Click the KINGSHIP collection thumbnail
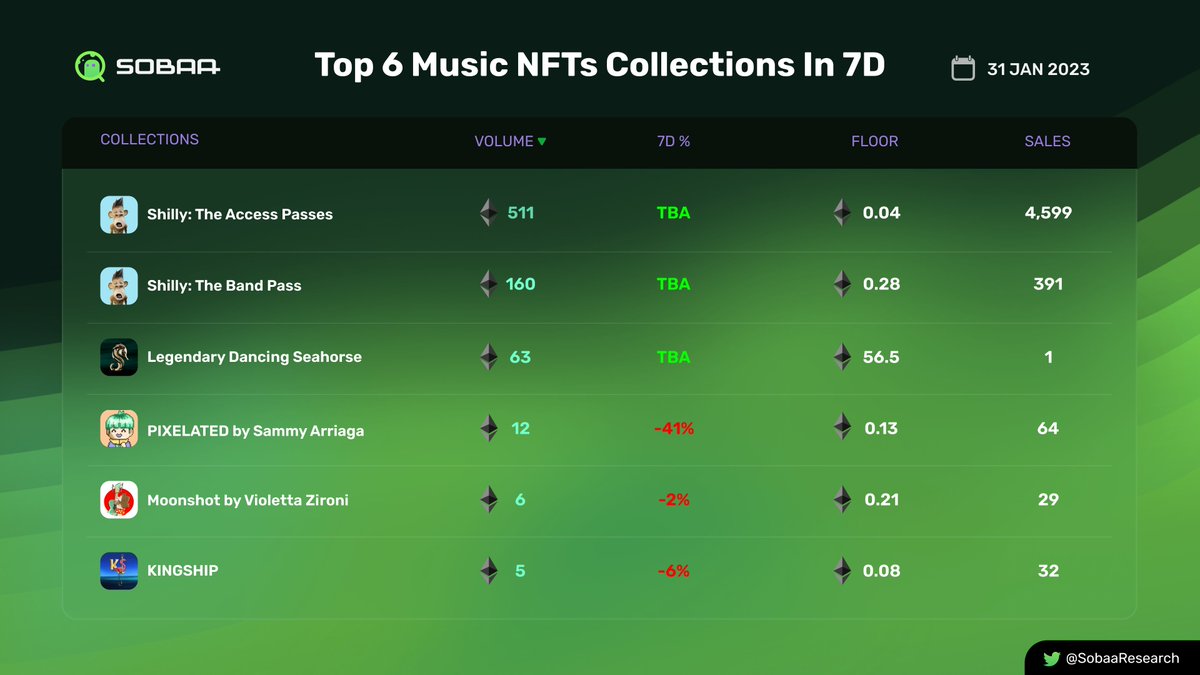The image size is (1200, 675). pyautogui.click(x=119, y=571)
